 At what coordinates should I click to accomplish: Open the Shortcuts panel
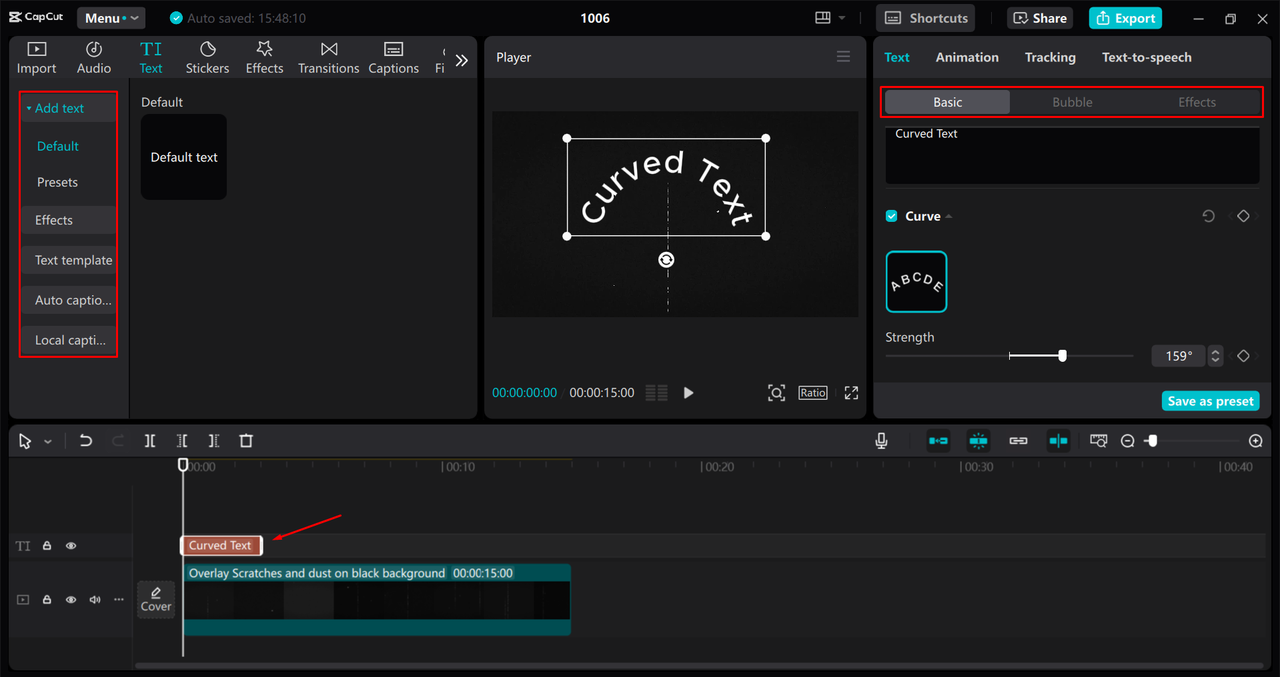(x=926, y=18)
